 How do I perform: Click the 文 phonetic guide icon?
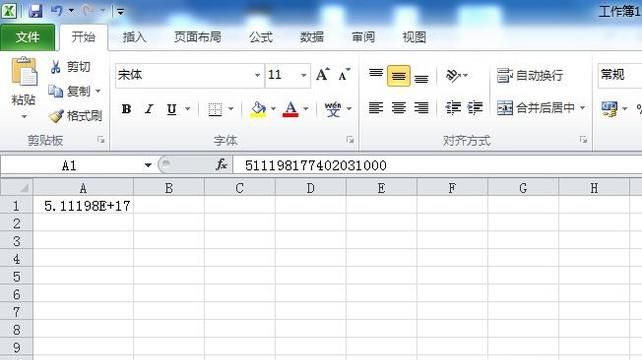333,109
